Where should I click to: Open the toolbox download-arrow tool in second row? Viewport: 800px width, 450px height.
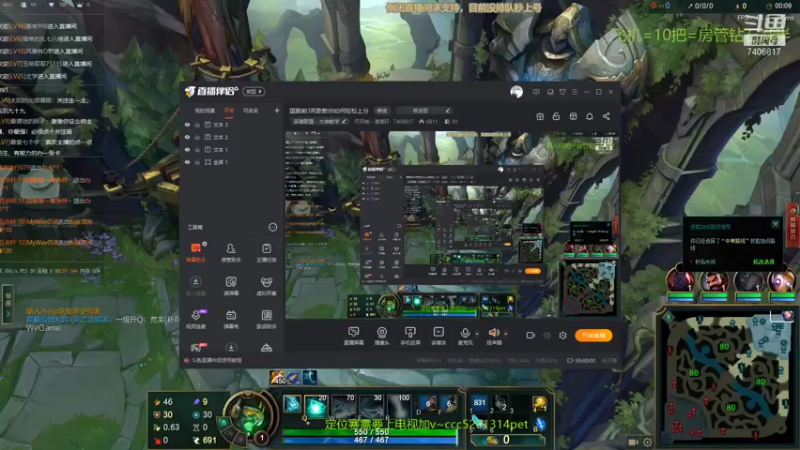[196, 286]
